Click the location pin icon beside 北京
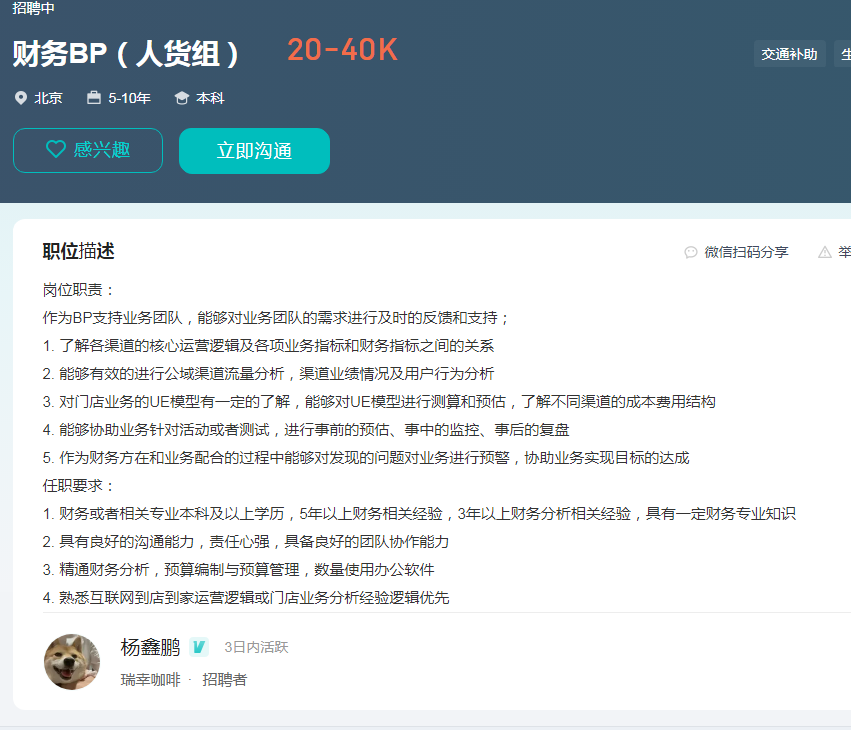Image resolution: width=851 pixels, height=730 pixels. pyautogui.click(x=21, y=98)
